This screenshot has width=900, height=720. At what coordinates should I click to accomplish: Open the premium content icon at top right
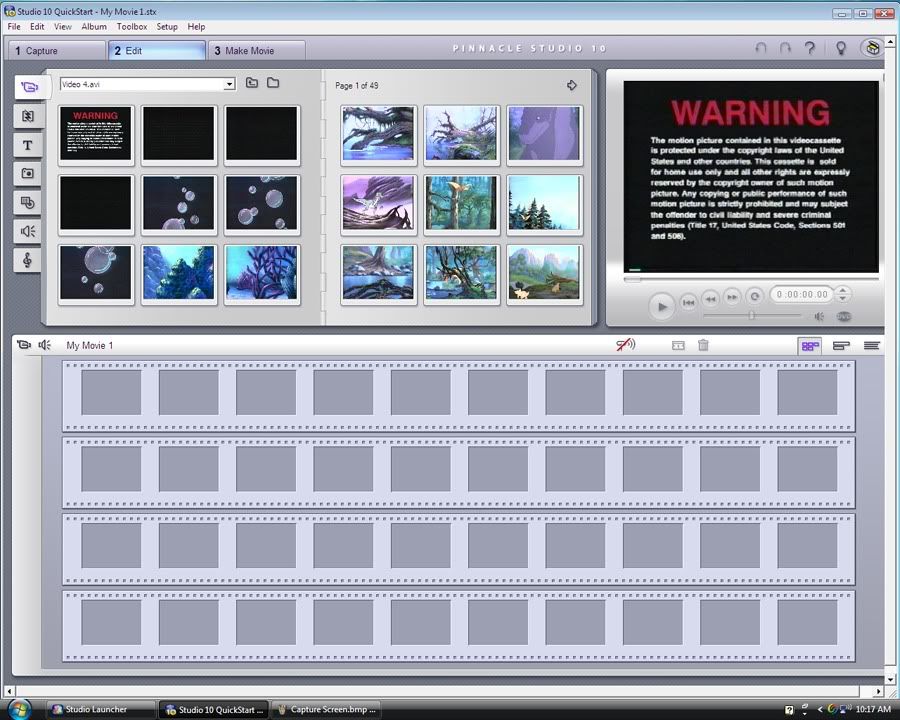pos(872,48)
